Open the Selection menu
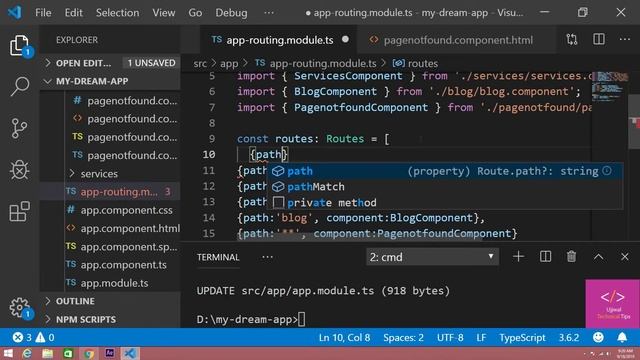Screen dimensions: 640x360 coord(118,13)
